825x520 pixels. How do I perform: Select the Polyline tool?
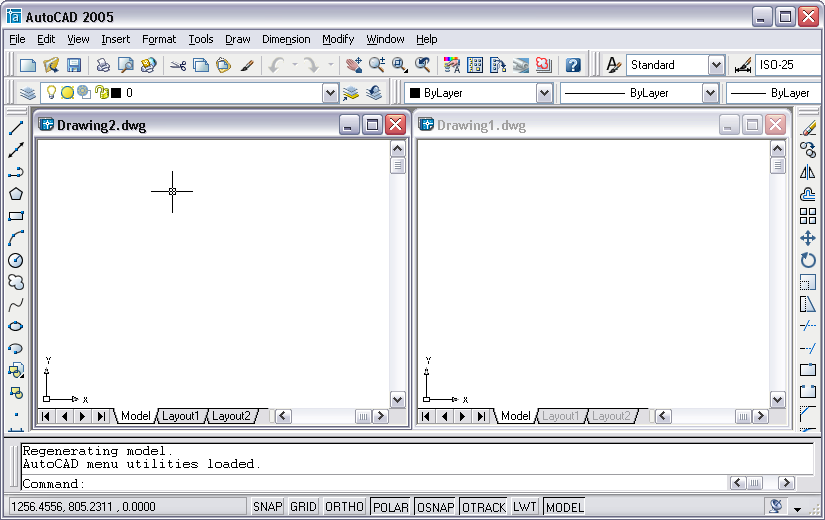[16, 172]
